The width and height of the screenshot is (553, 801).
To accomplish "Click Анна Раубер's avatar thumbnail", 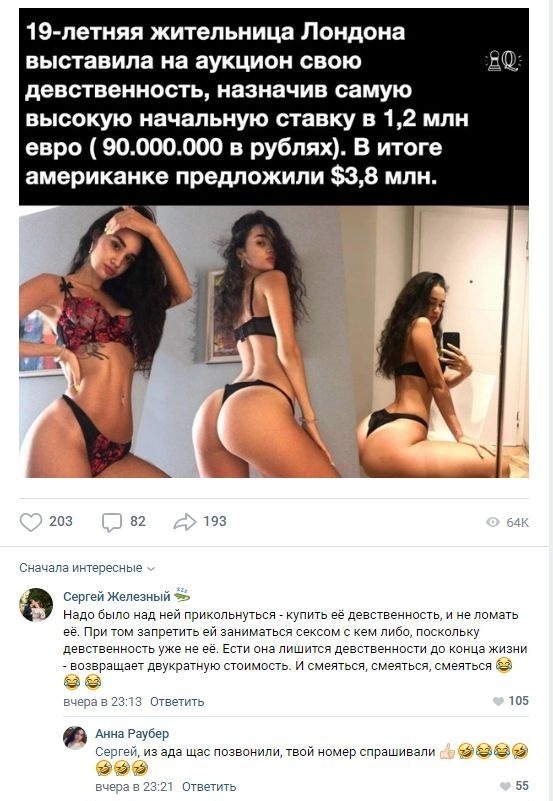I will (x=75, y=738).
